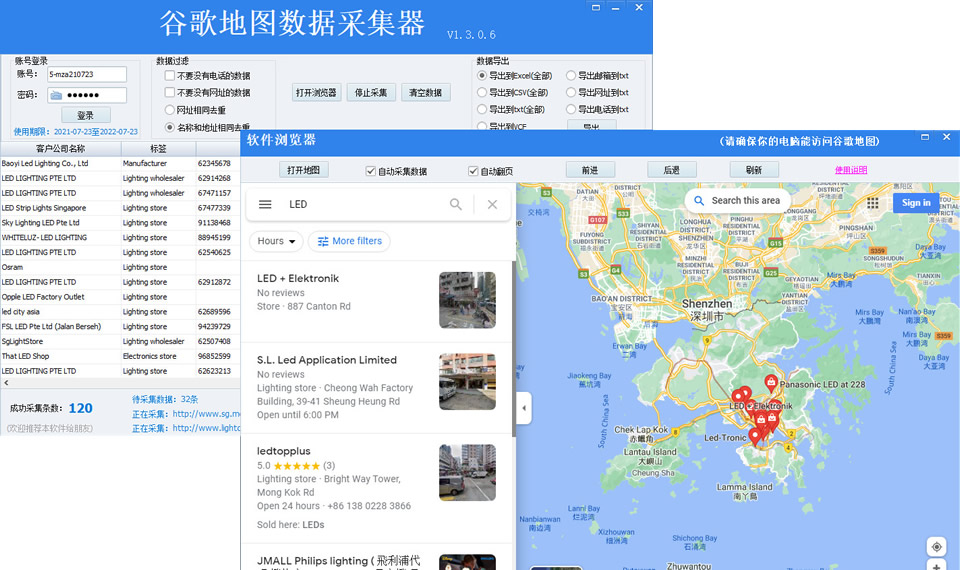960x570 pixels.
Task: Click That LED Shop row
Action: [x=119, y=356]
